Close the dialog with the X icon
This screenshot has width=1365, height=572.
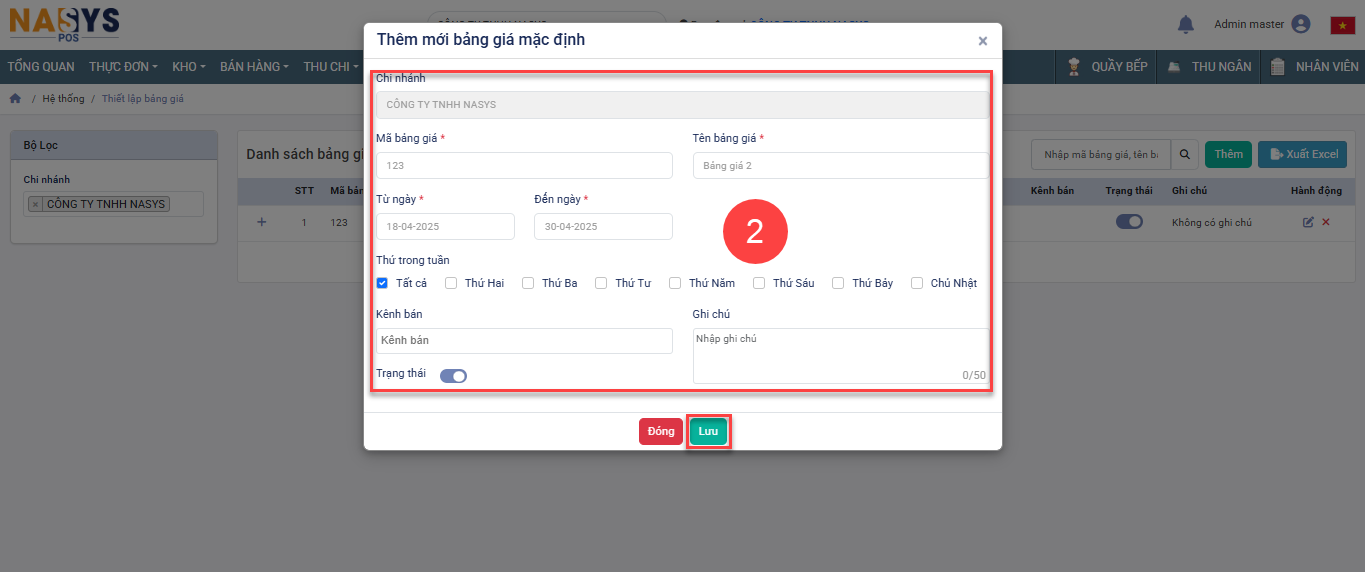click(982, 41)
